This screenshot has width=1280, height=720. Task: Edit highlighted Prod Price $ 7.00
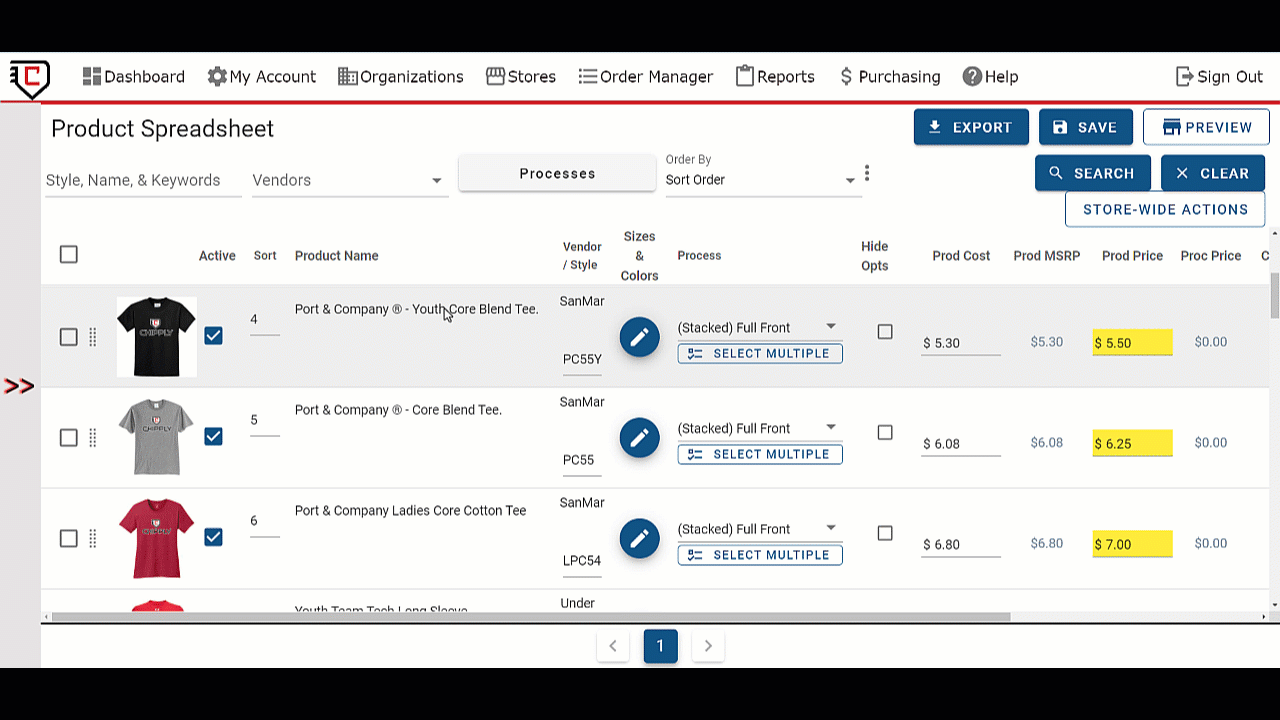[x=1132, y=545]
